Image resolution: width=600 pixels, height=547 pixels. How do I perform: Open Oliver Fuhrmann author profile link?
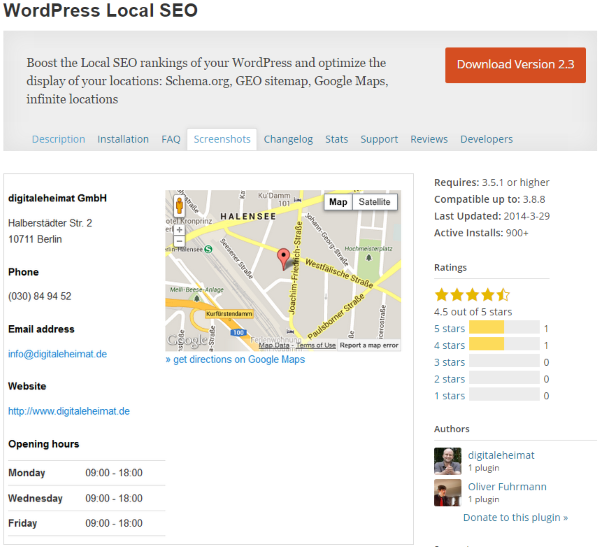tap(507, 487)
